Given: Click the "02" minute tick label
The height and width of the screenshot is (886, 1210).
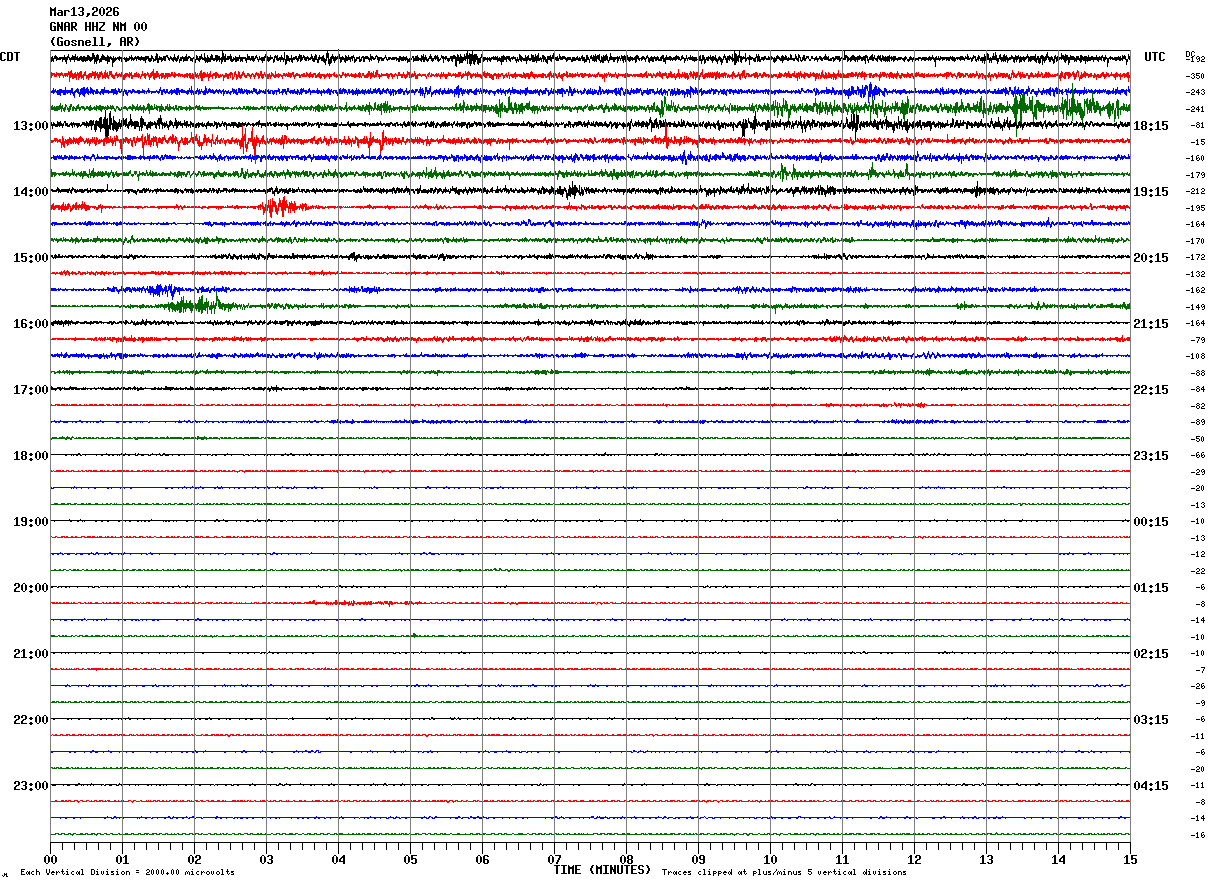Looking at the screenshot, I should tap(194, 859).
